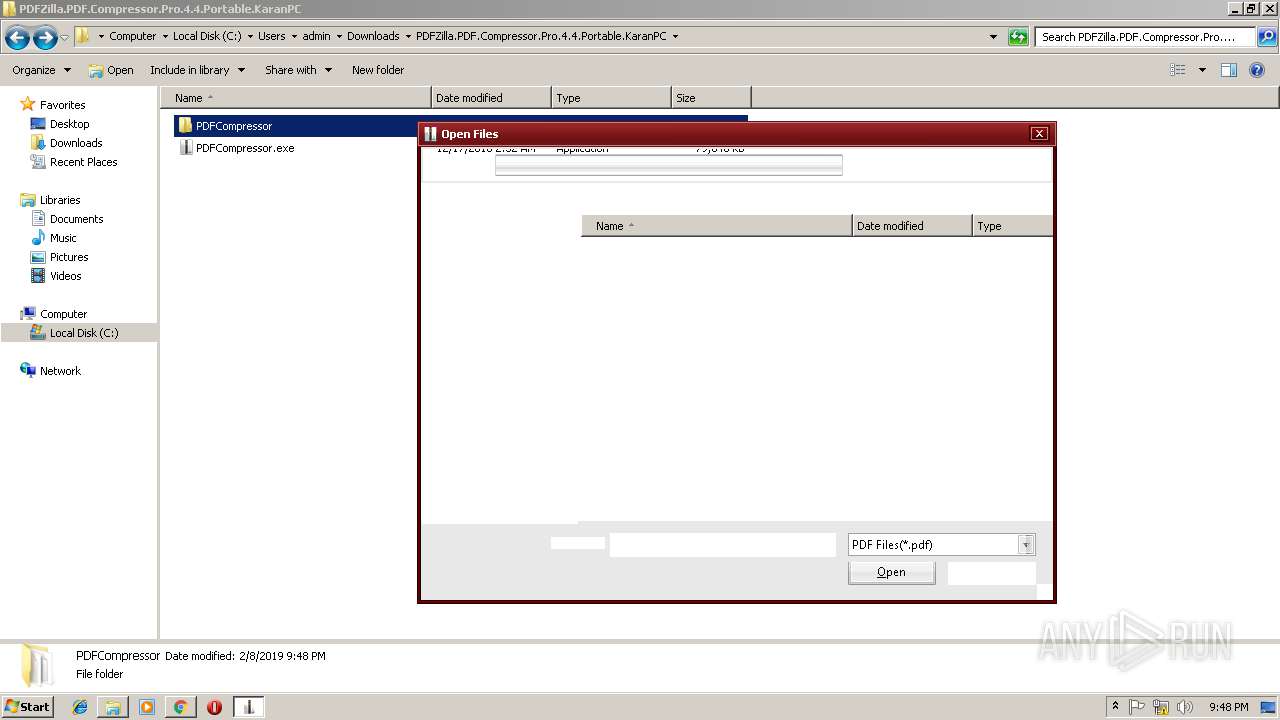Sort dialog list by Date modified column

click(x=912, y=226)
